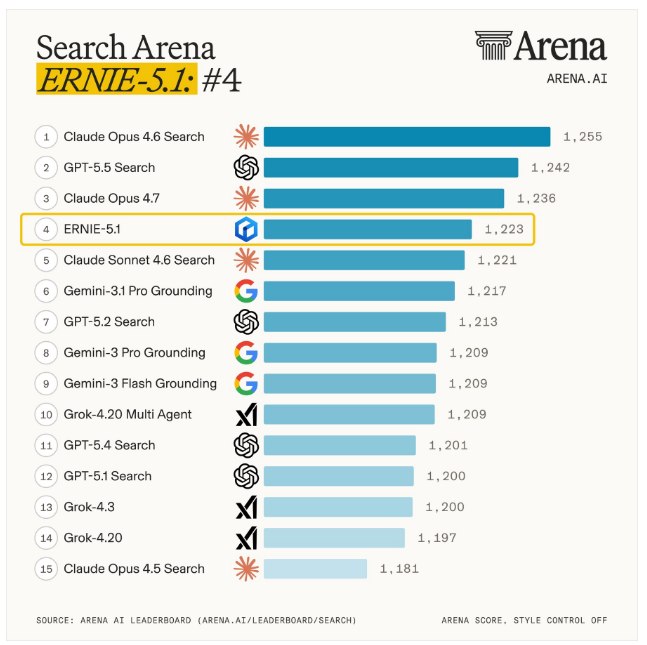Select rank circle number 15
This screenshot has height=645, width=647.
coord(46,569)
